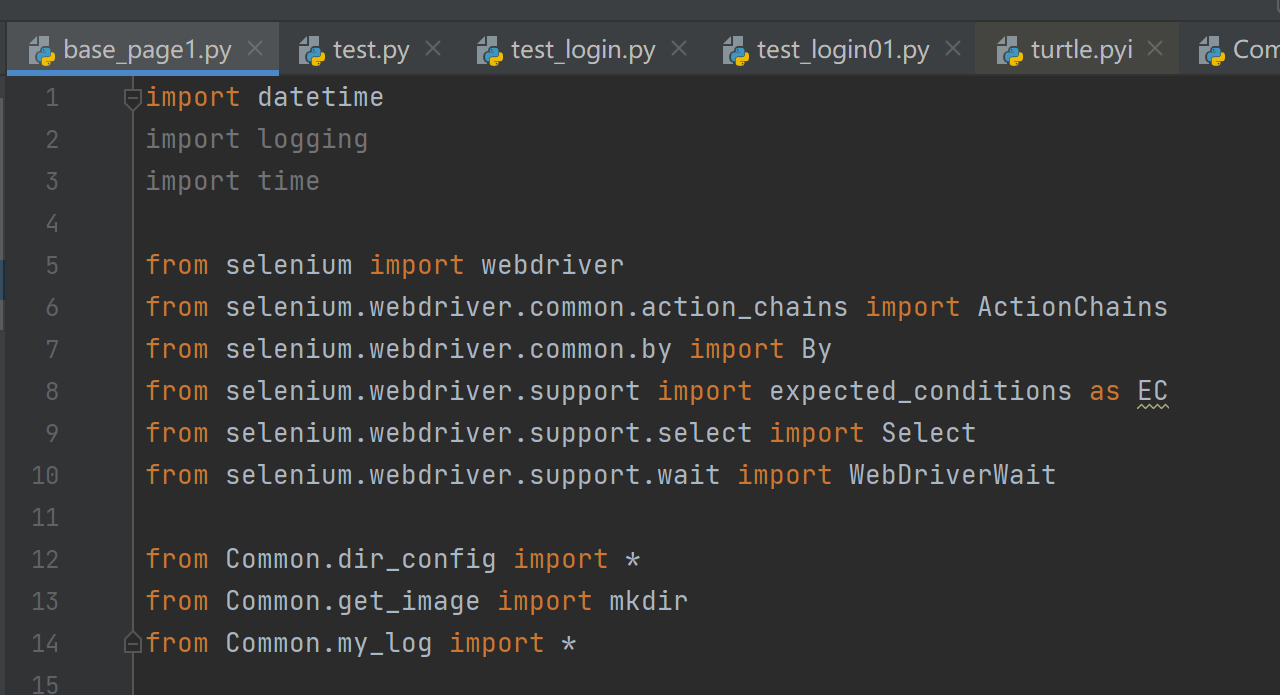Close the base_page1.py editor tab
The height and width of the screenshot is (695, 1280).
pyautogui.click(x=255, y=48)
